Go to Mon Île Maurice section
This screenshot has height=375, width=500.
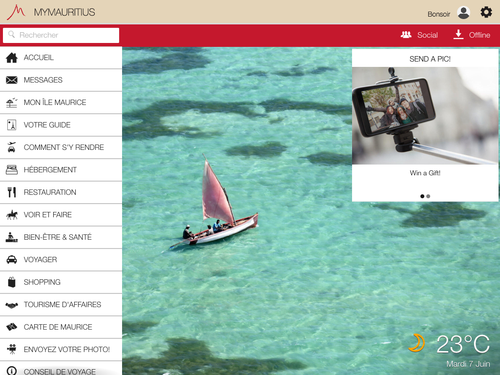click(61, 102)
